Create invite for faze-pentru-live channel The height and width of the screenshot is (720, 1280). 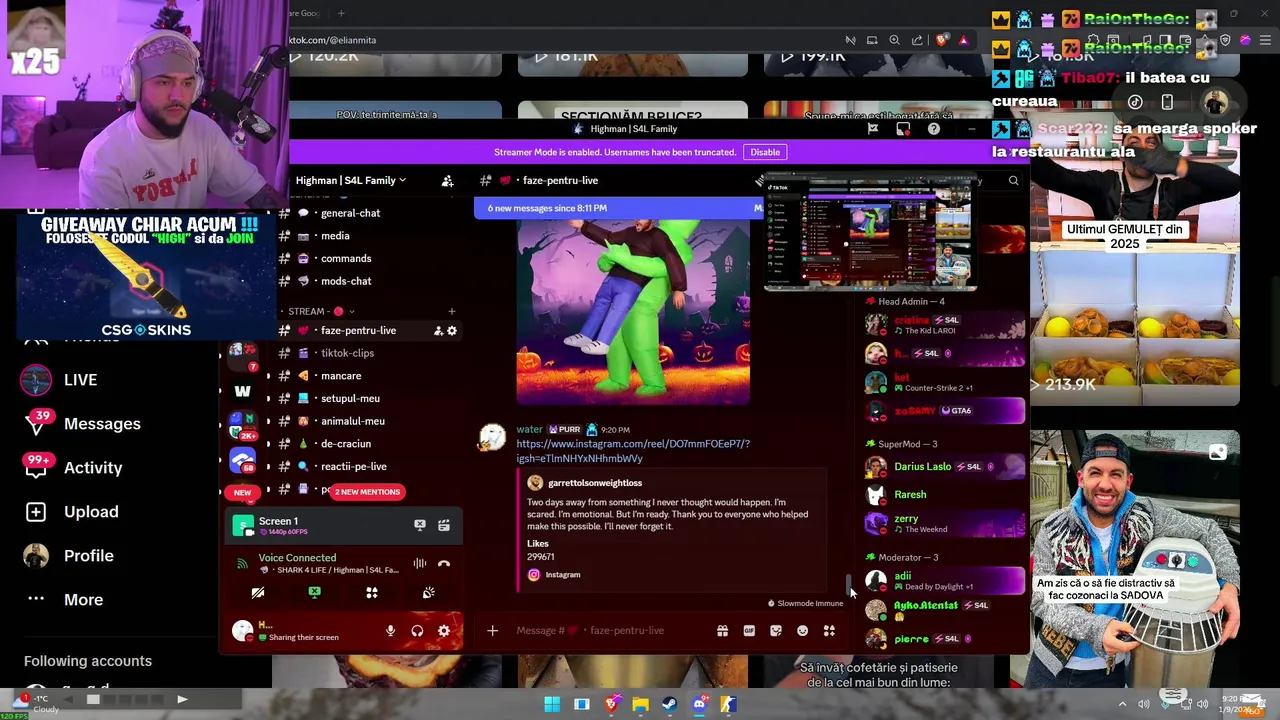coord(438,331)
